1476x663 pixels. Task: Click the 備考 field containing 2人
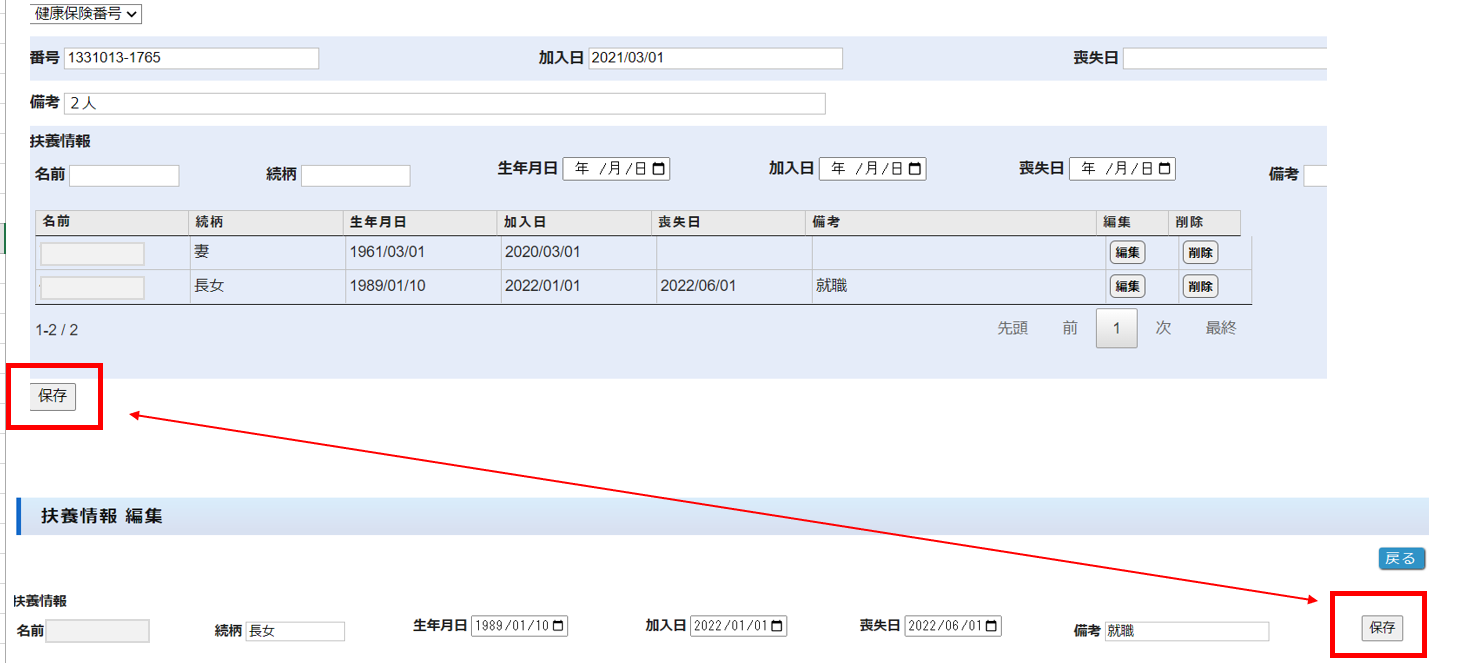(444, 104)
